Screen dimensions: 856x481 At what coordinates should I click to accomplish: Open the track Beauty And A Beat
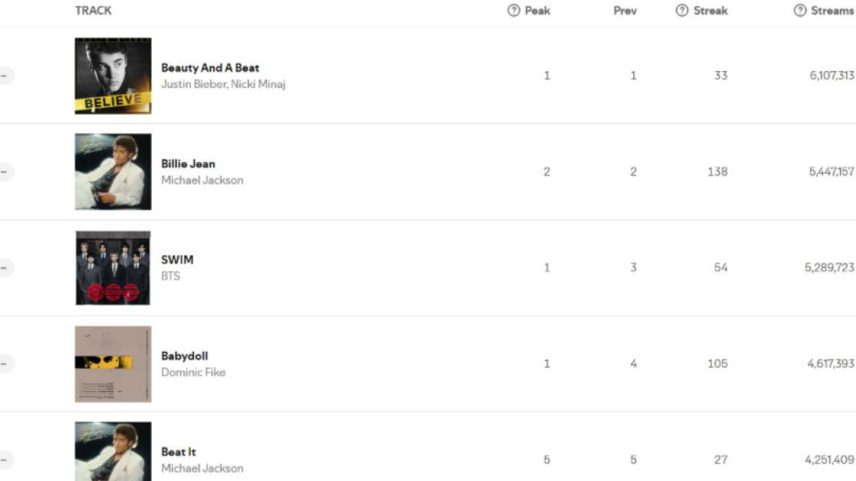click(x=210, y=68)
